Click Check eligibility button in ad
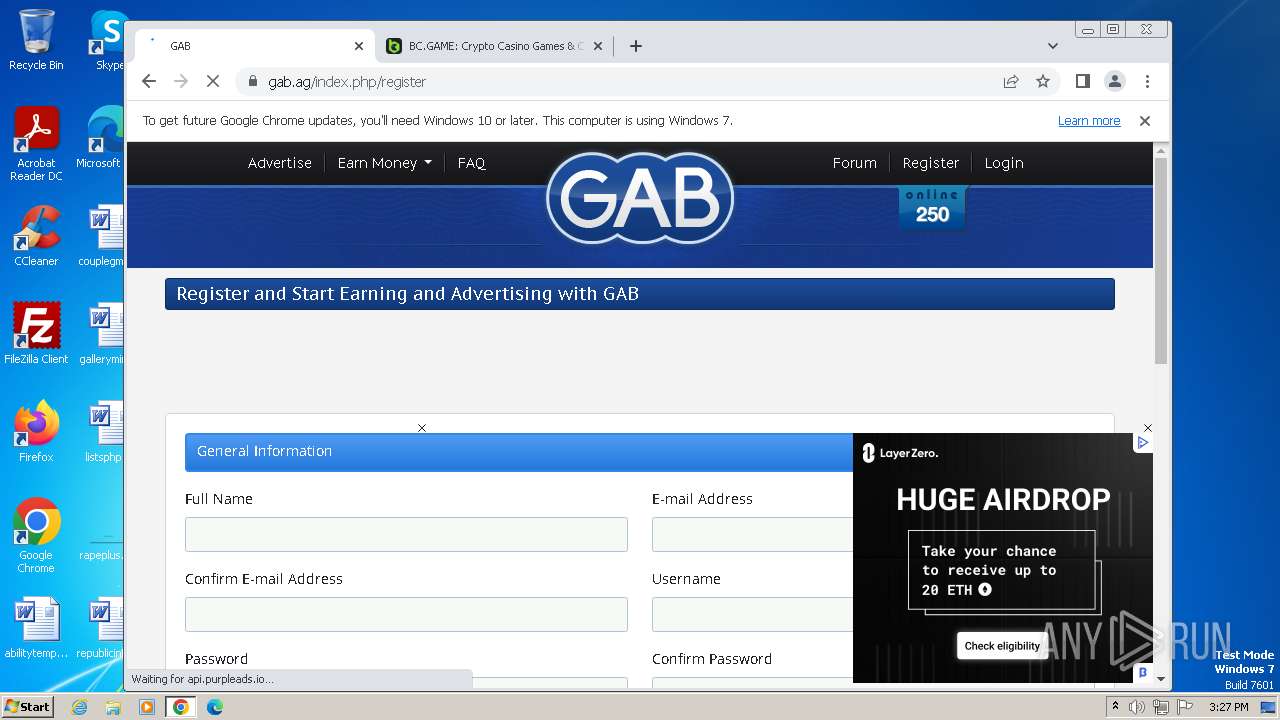The width and height of the screenshot is (1280, 720). pyautogui.click(x=1002, y=646)
